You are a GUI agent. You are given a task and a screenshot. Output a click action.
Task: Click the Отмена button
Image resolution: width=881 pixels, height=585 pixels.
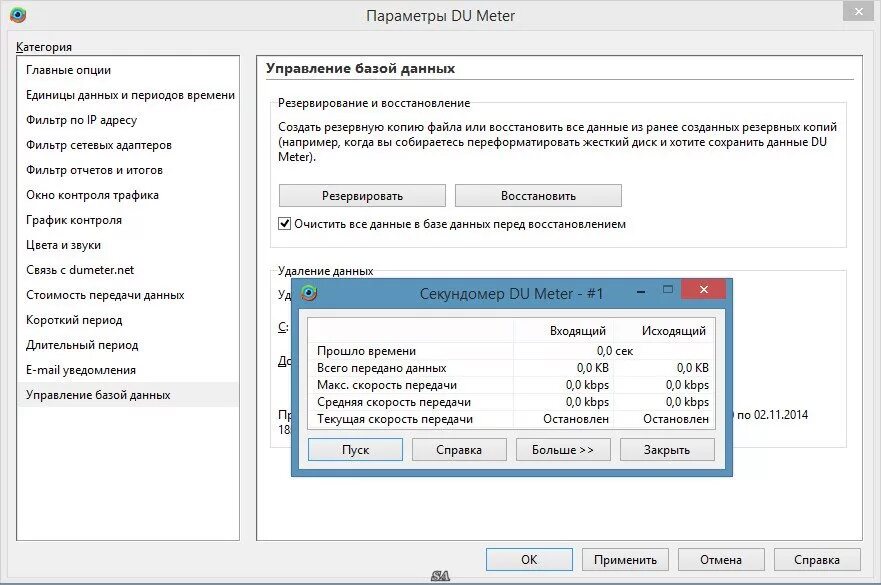721,560
